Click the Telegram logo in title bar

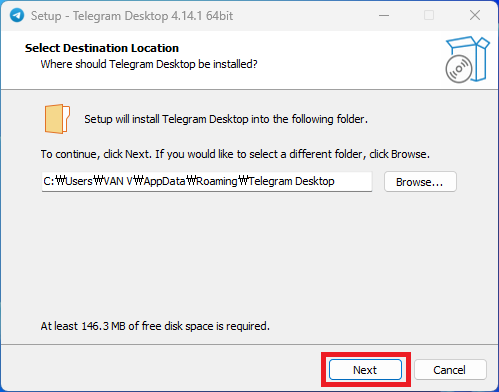(x=17, y=15)
